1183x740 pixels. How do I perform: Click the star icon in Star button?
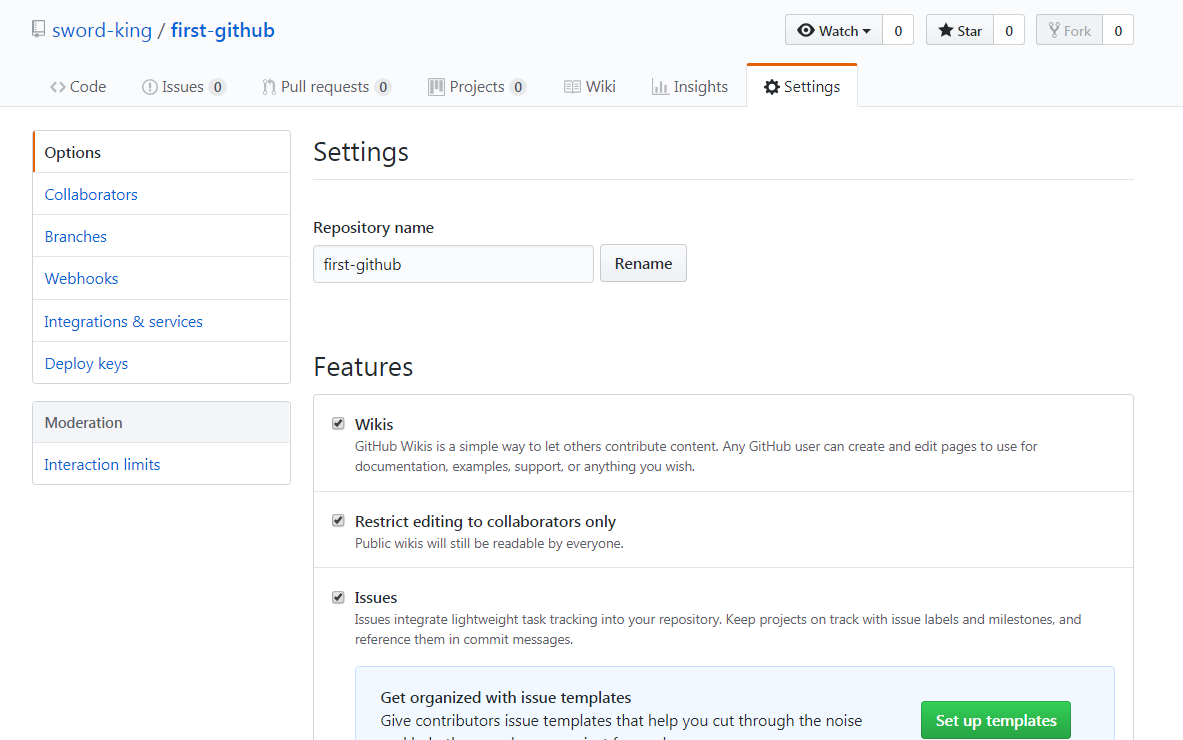tap(945, 30)
